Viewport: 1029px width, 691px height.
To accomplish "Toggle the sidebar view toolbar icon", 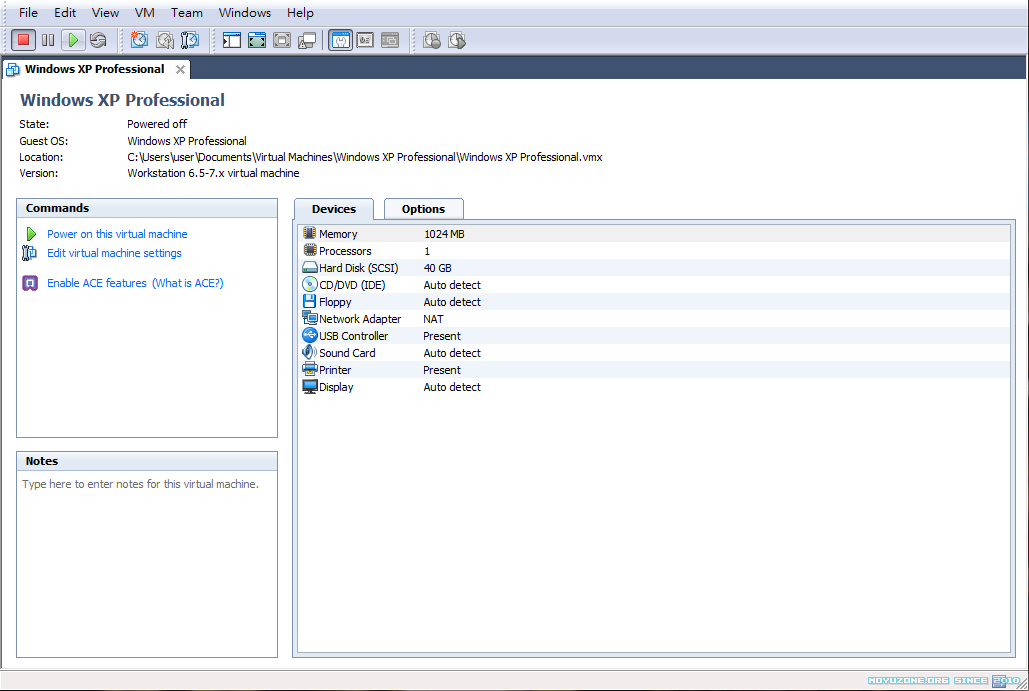I will (232, 40).
